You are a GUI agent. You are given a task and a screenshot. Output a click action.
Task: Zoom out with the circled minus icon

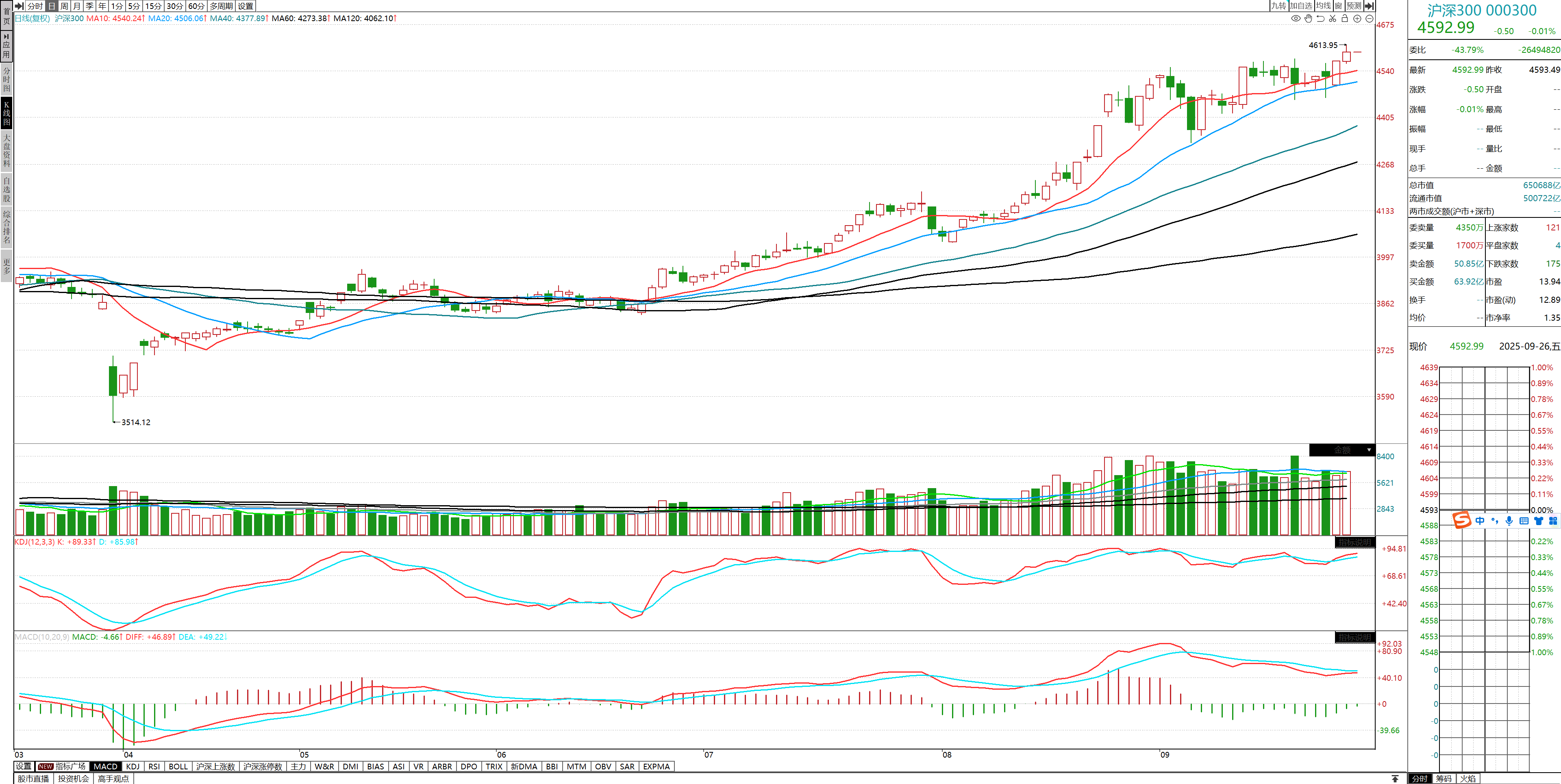1370,18
